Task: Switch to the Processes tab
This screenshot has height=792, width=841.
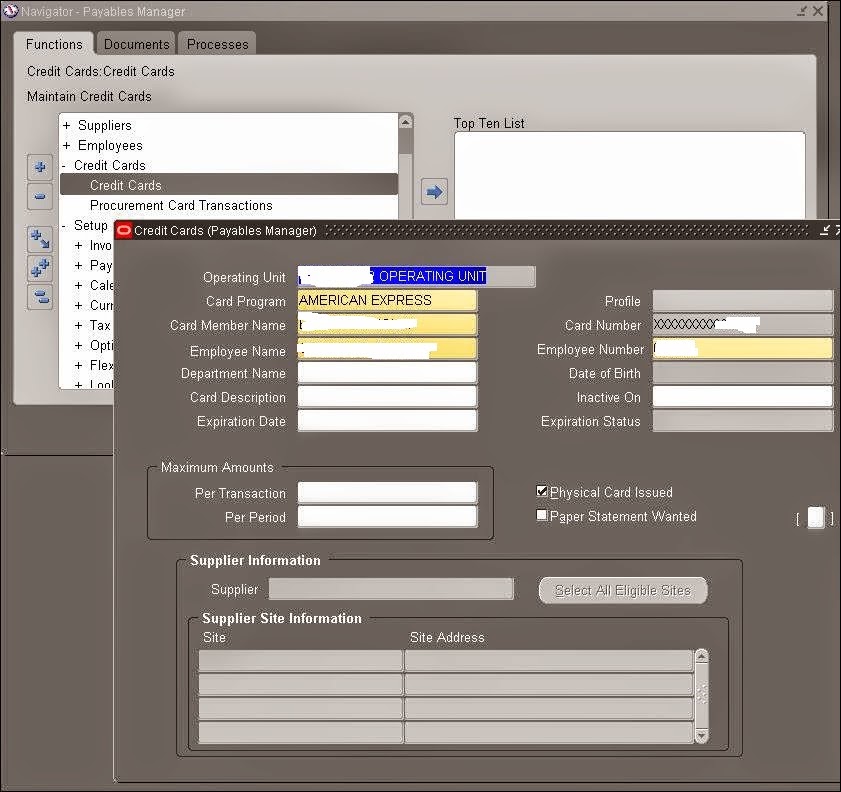Action: 217,43
